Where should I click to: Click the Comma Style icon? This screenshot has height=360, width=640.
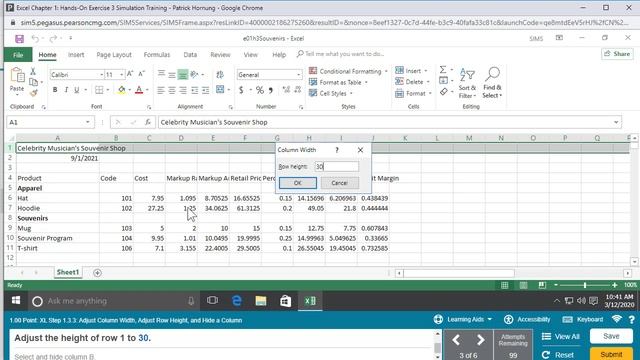point(271,90)
